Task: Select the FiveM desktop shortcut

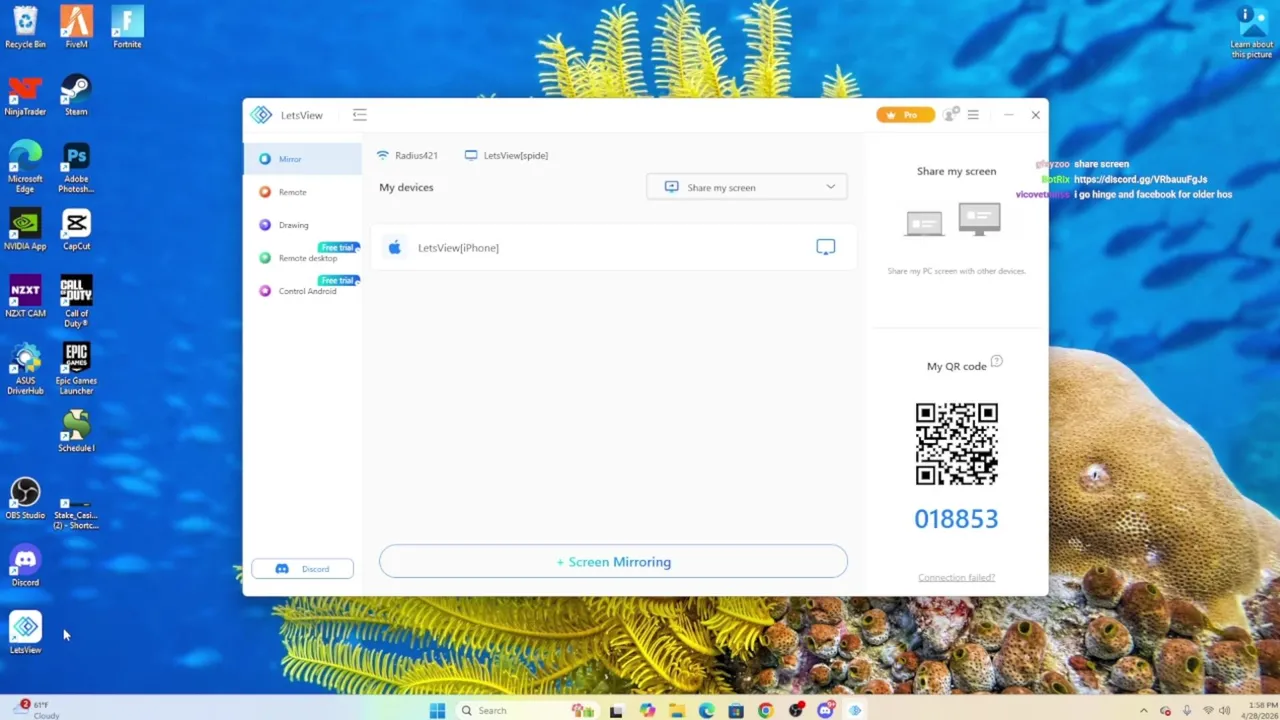Action: 76,27
